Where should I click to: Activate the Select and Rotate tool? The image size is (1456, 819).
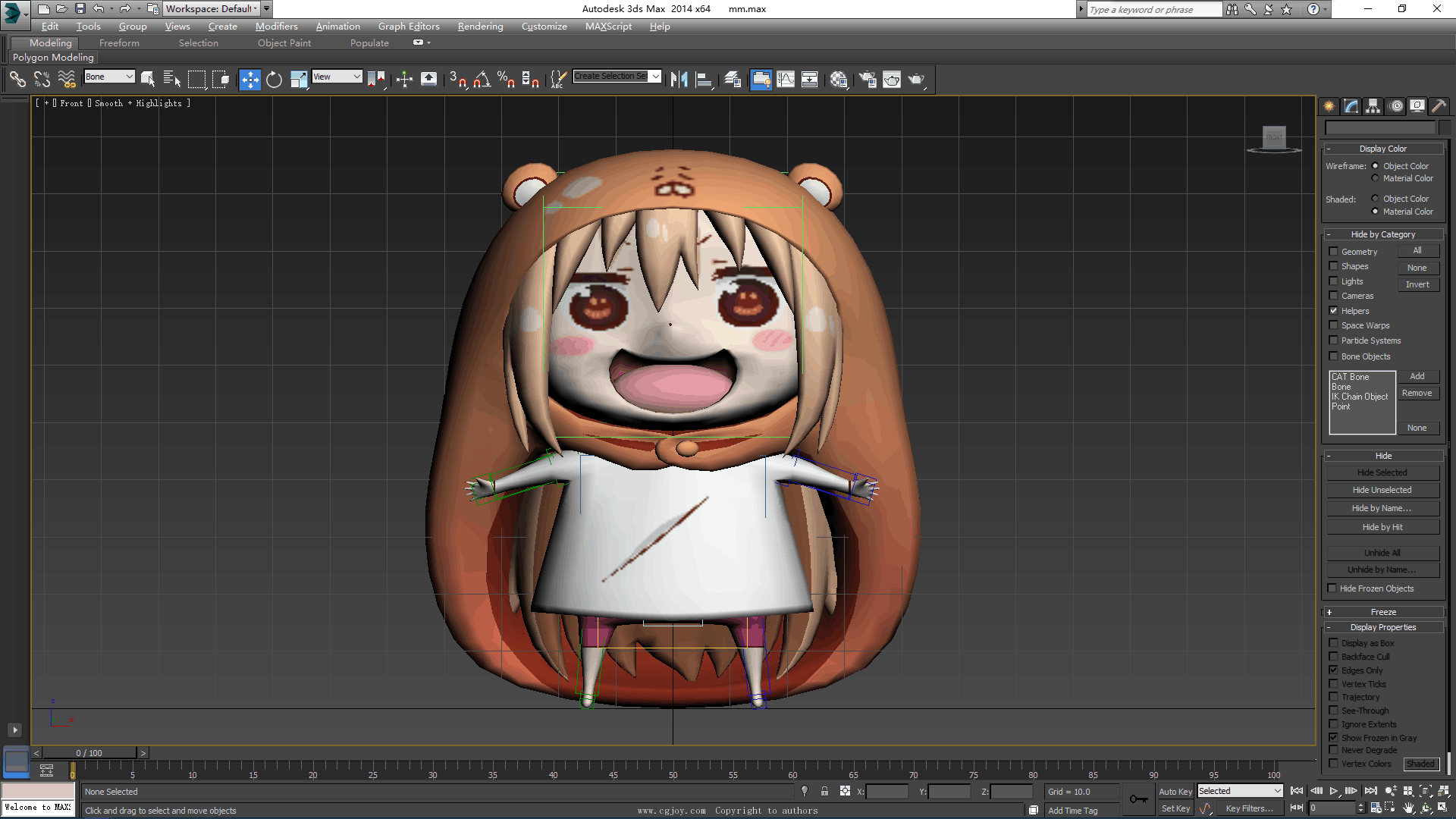pos(274,79)
